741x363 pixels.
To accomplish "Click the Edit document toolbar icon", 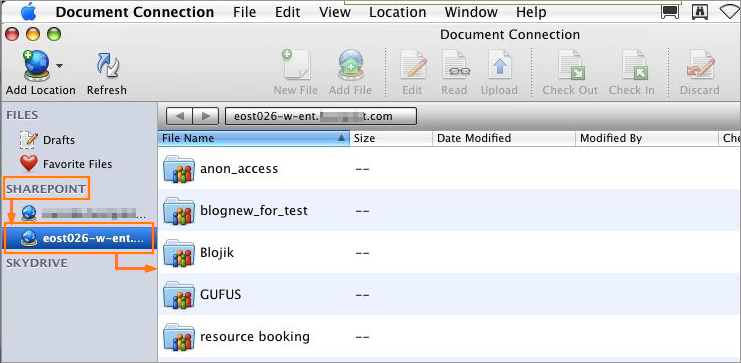I will [x=413, y=65].
